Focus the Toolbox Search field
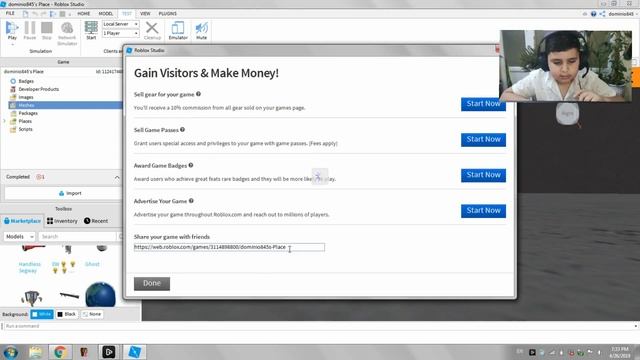 (78, 236)
